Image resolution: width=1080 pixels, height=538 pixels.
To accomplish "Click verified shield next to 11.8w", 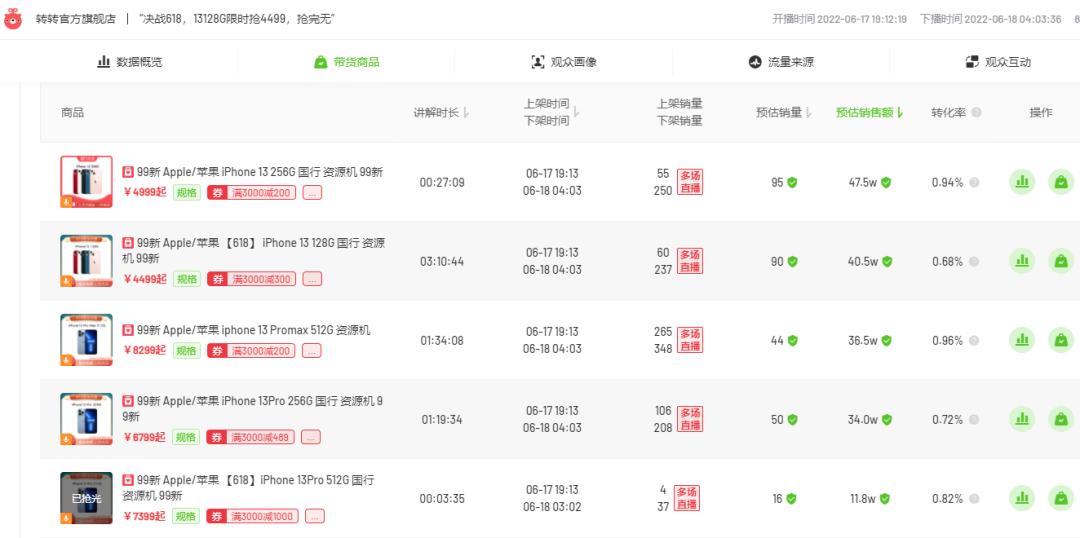I will tap(885, 499).
